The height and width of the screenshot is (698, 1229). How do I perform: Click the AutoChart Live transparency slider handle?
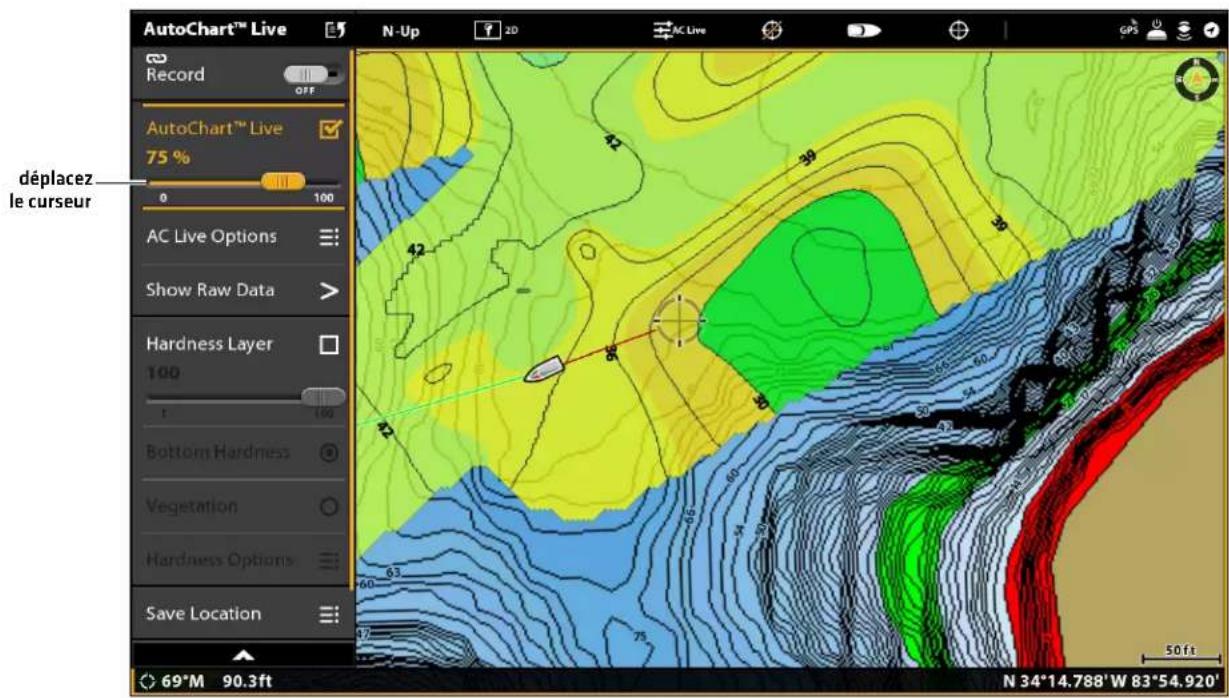(283, 181)
